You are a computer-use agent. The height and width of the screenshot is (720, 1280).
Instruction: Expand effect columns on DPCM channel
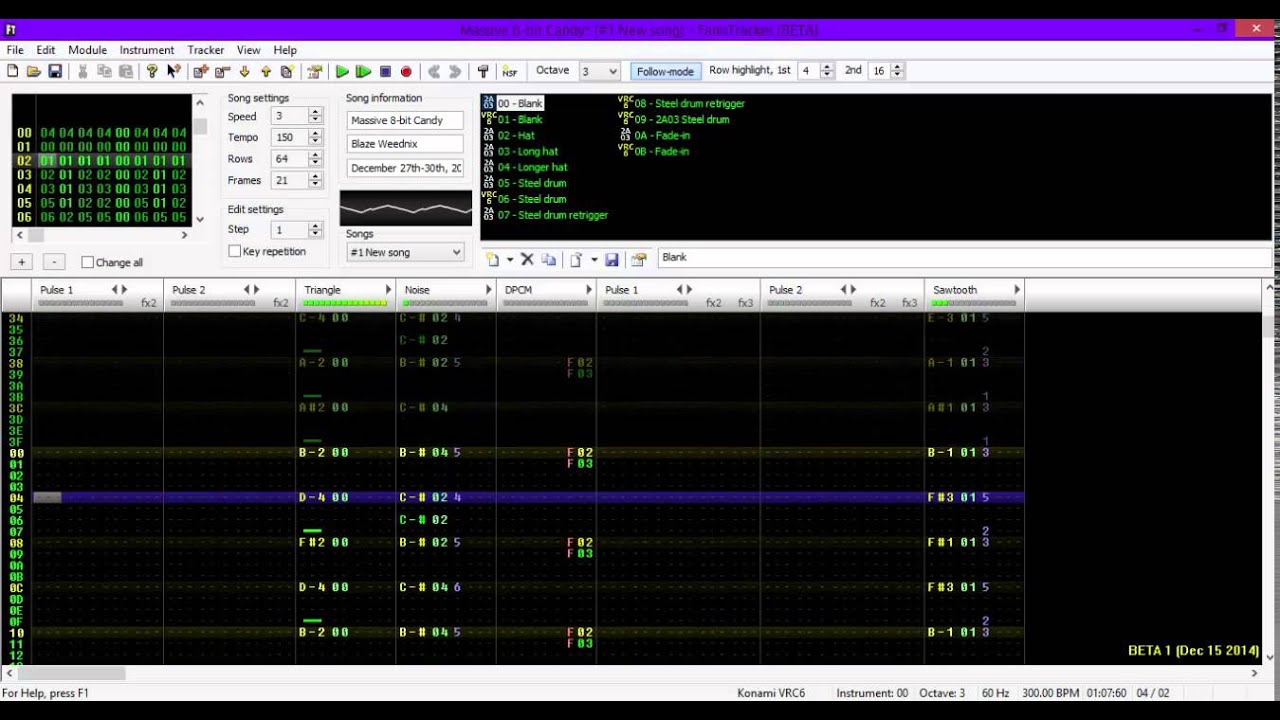tap(588, 290)
